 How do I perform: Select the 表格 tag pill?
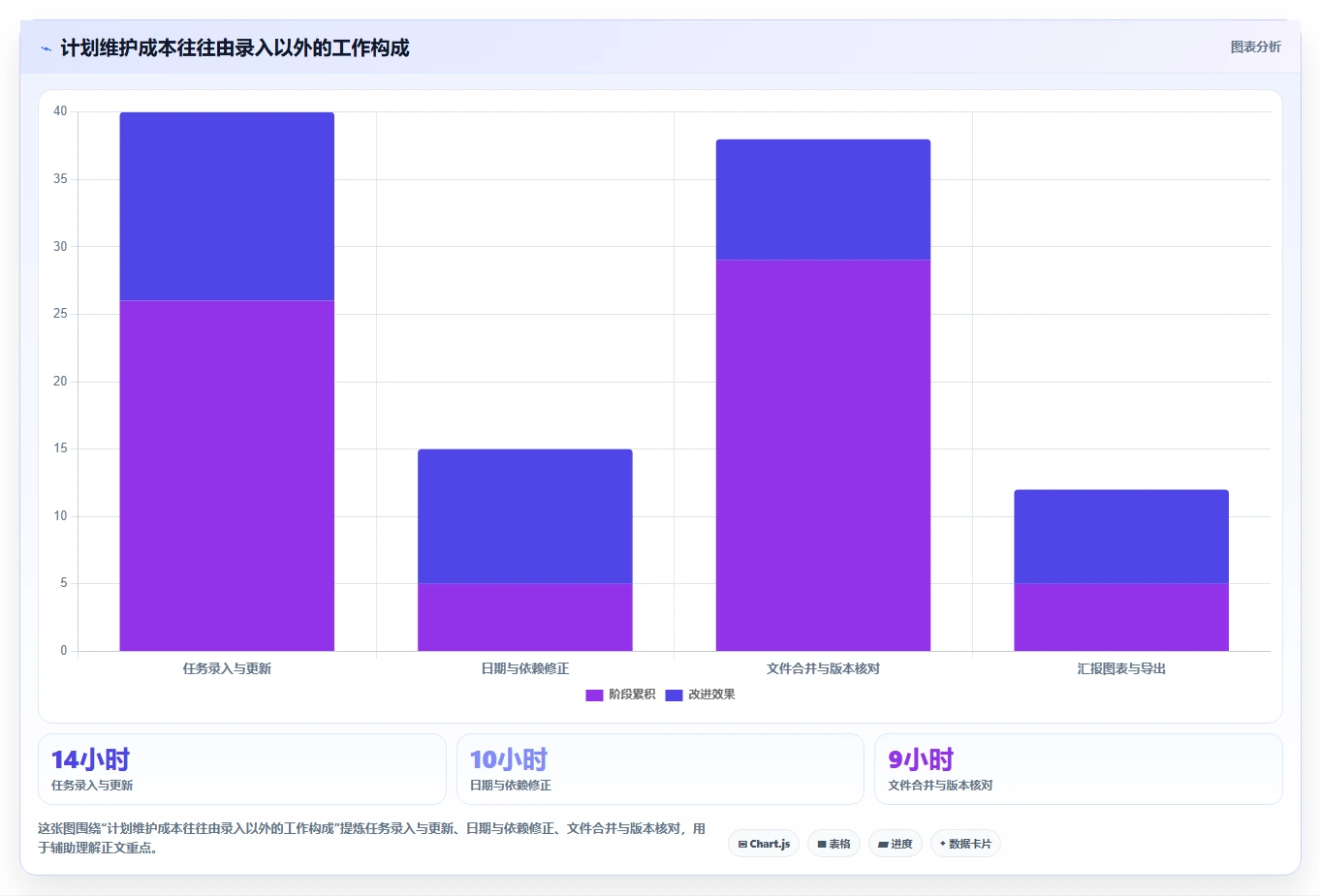(833, 844)
